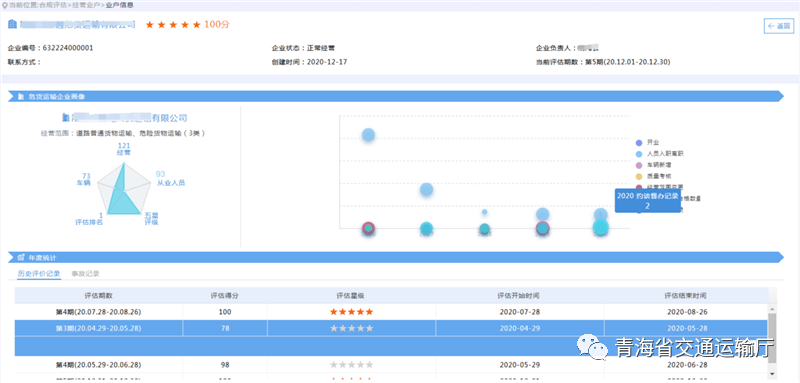Click the five orange stars beside 100分 in header
800x383 pixels.
(x=173, y=24)
